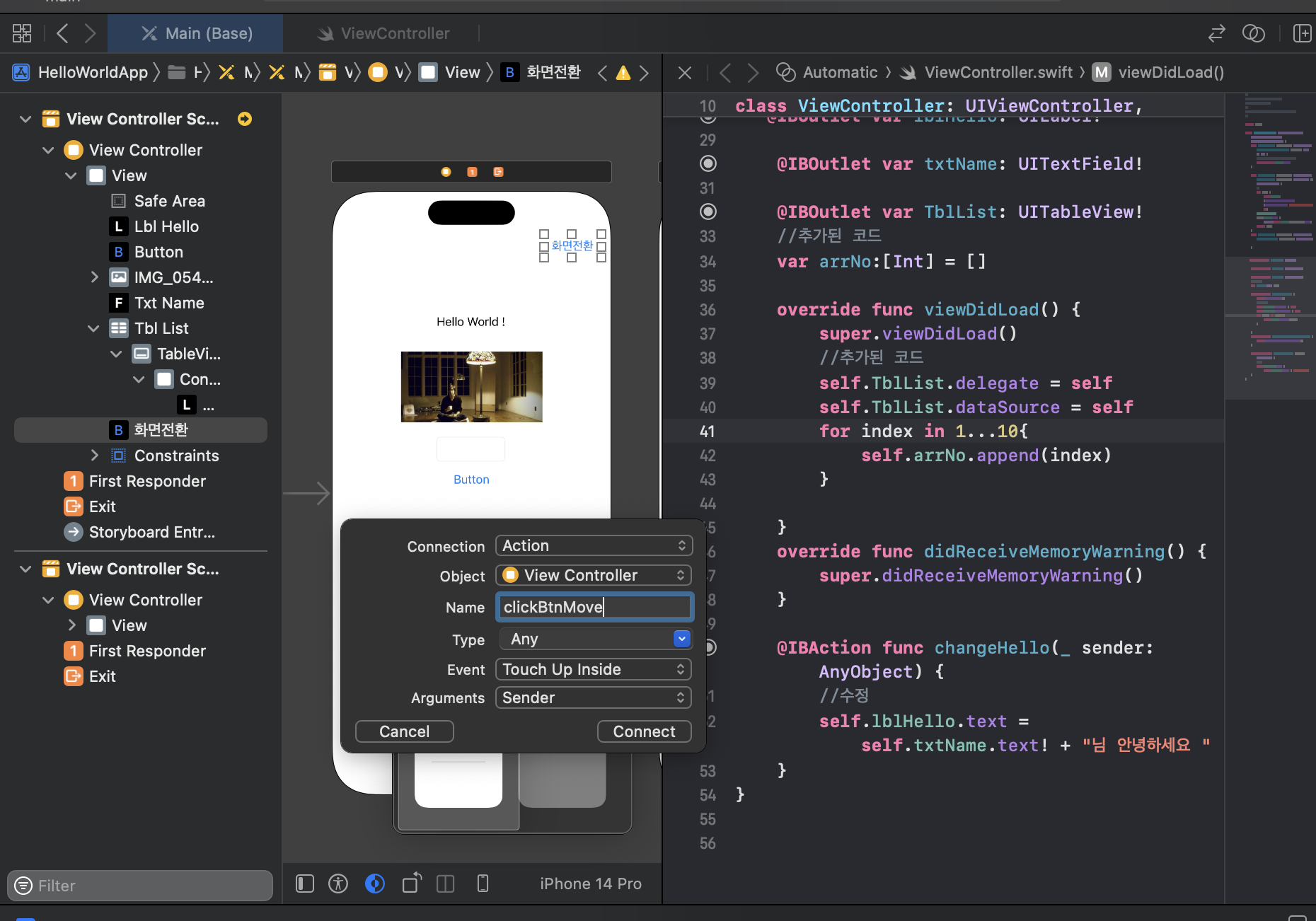The width and height of the screenshot is (1316, 921).
Task: Open the Arguments Sender dropdown
Action: click(x=594, y=697)
